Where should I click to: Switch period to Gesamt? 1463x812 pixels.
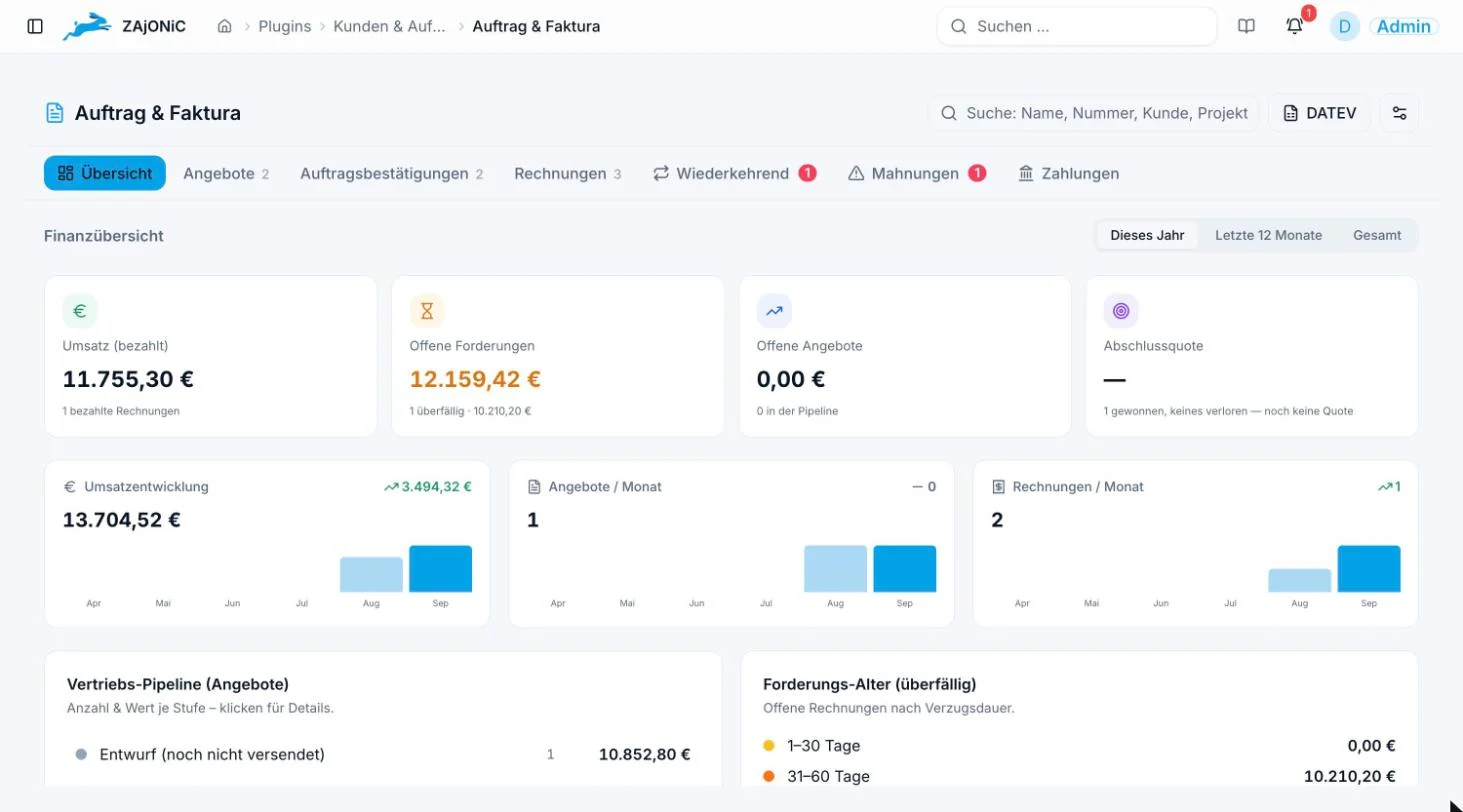pyautogui.click(x=1377, y=235)
